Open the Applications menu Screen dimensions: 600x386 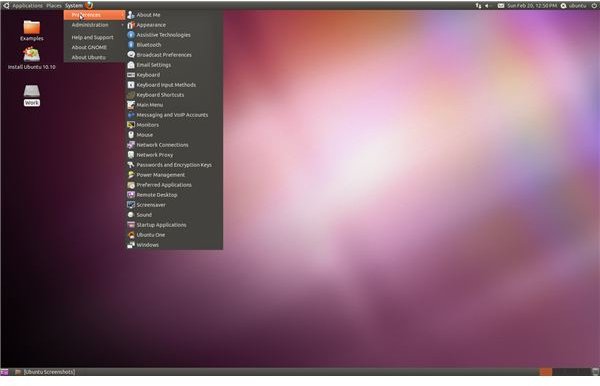[27, 5]
